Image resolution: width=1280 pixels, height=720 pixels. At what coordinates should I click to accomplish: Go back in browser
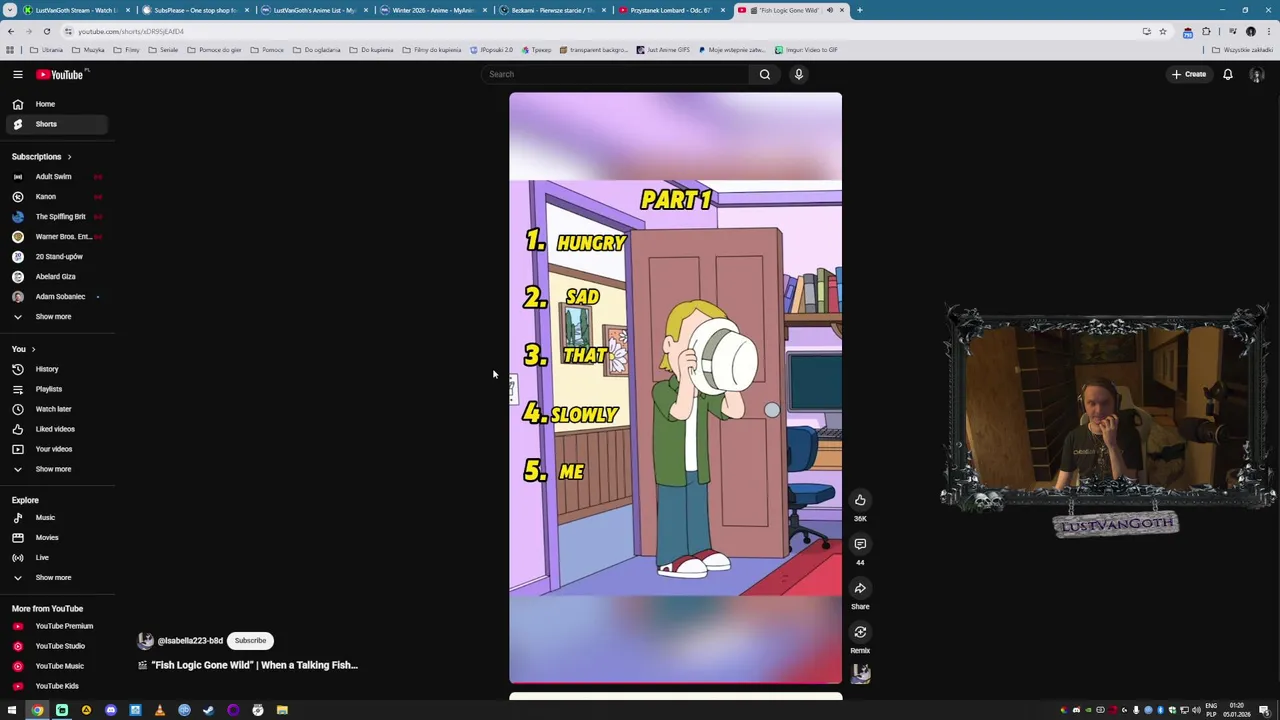(11, 31)
